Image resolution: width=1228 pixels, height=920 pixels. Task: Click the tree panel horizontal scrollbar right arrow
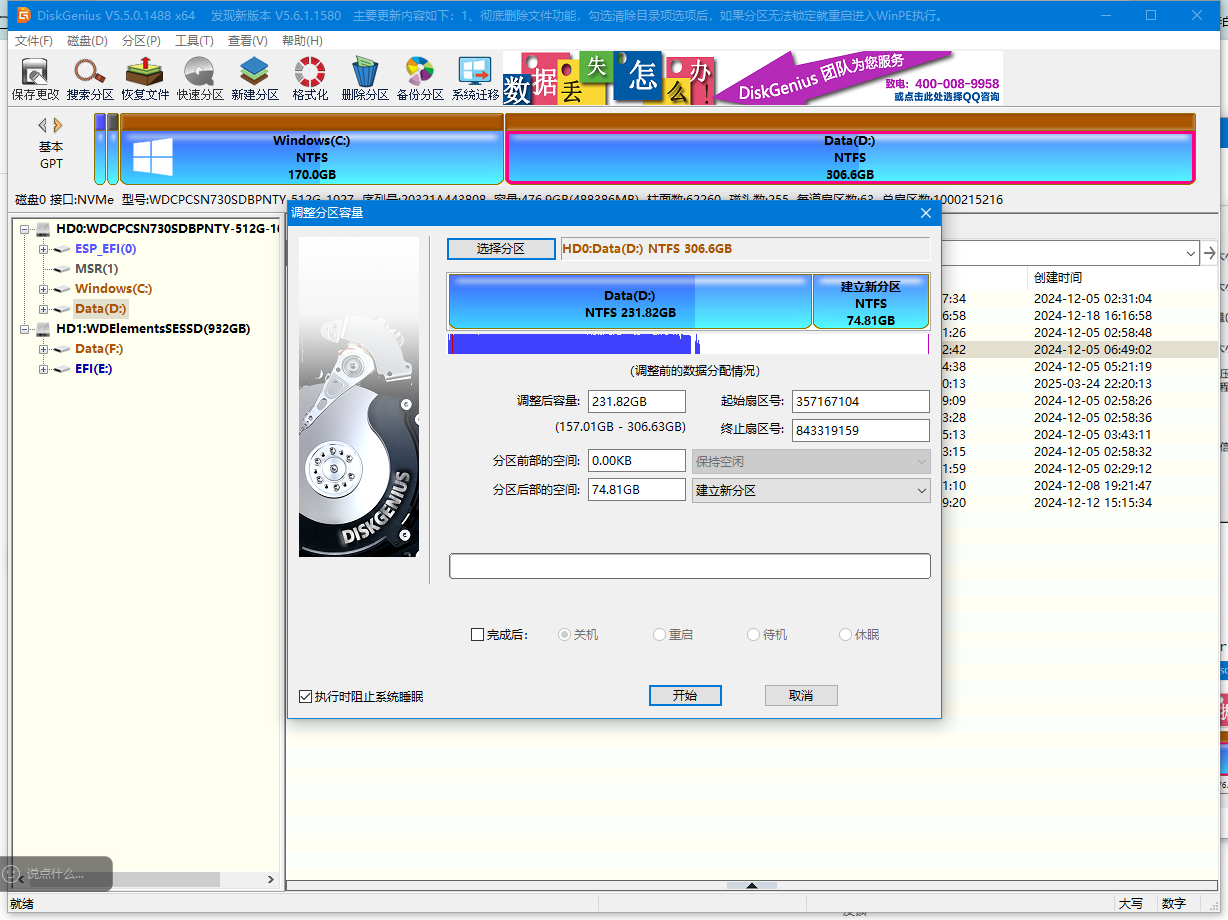tap(270, 880)
